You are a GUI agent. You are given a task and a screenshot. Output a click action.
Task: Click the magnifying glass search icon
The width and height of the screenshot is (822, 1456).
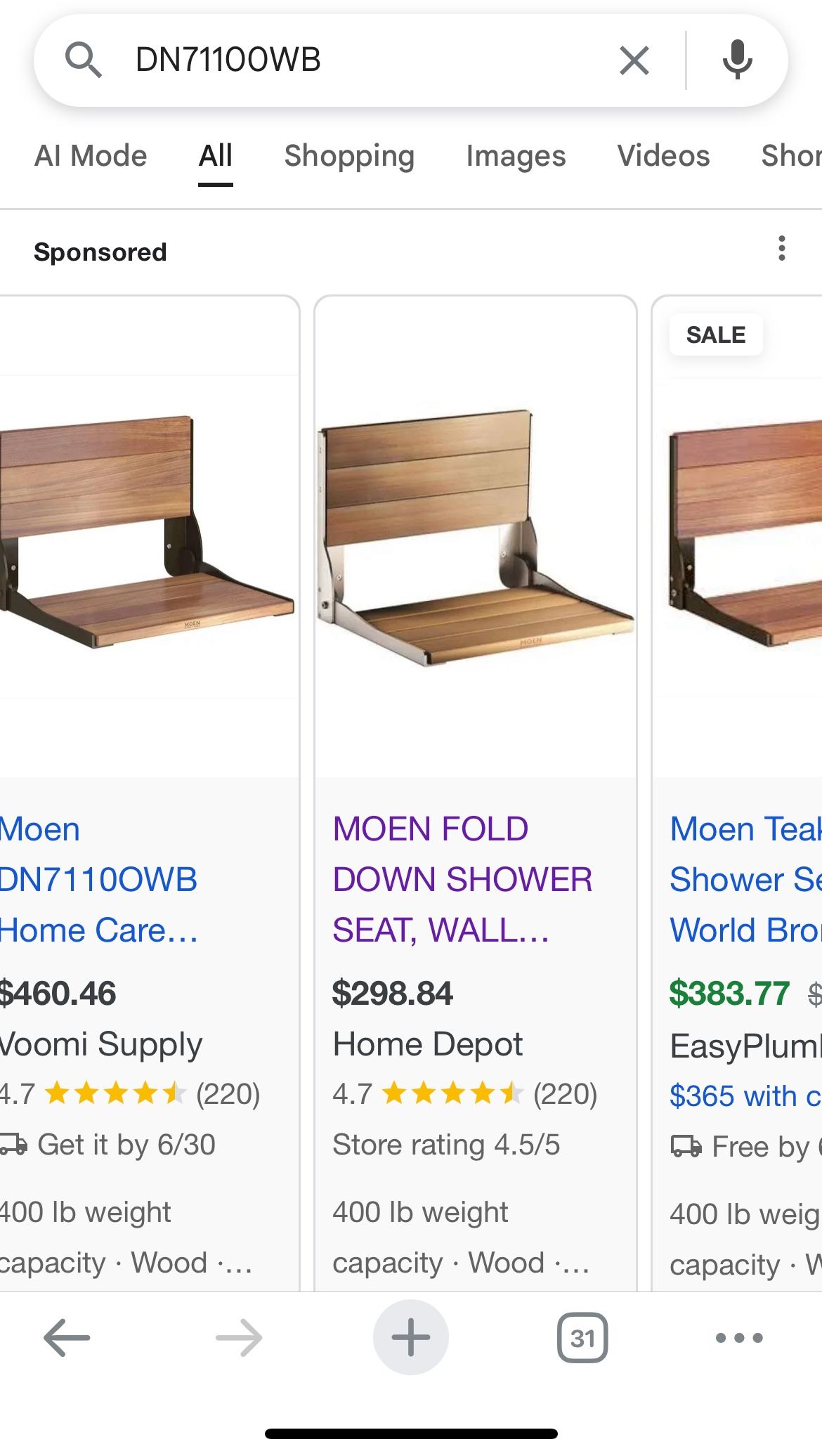coord(84,60)
